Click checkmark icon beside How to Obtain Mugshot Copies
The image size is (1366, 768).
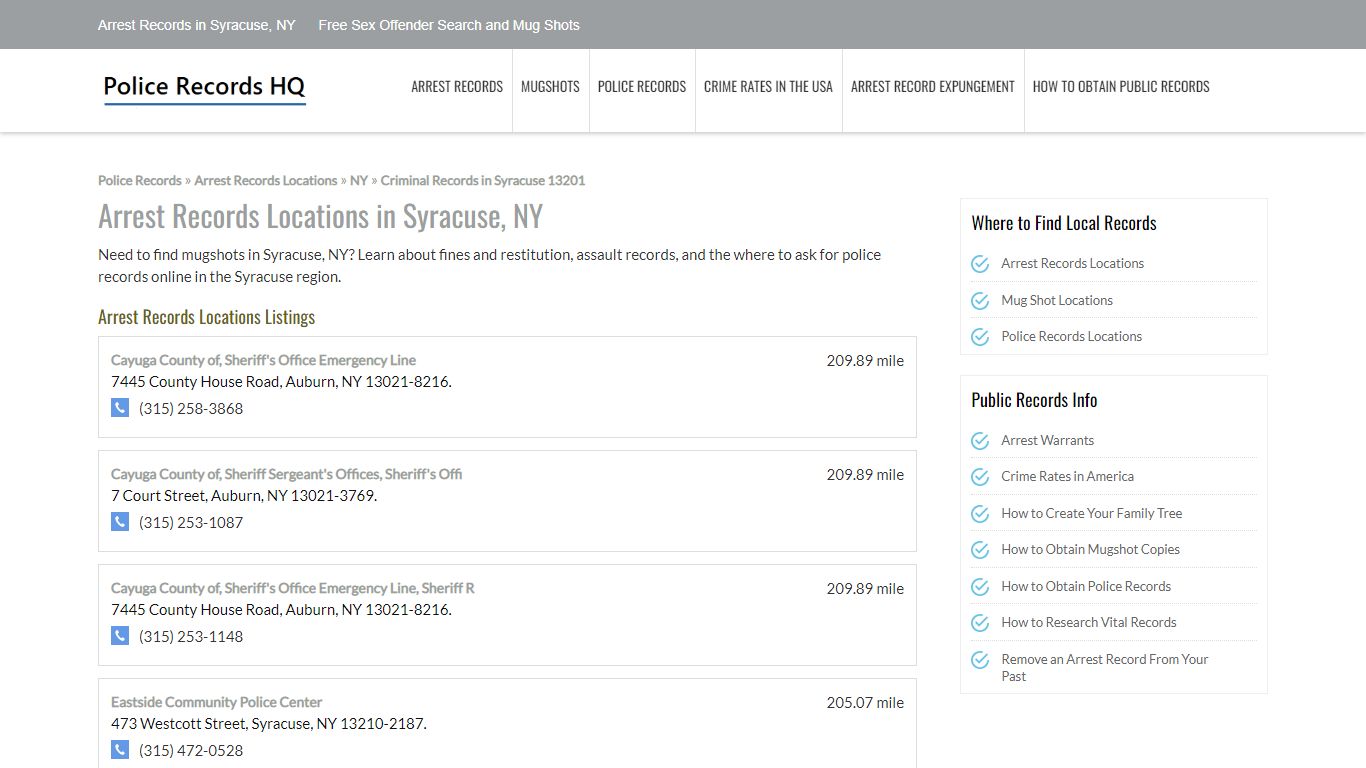click(980, 550)
